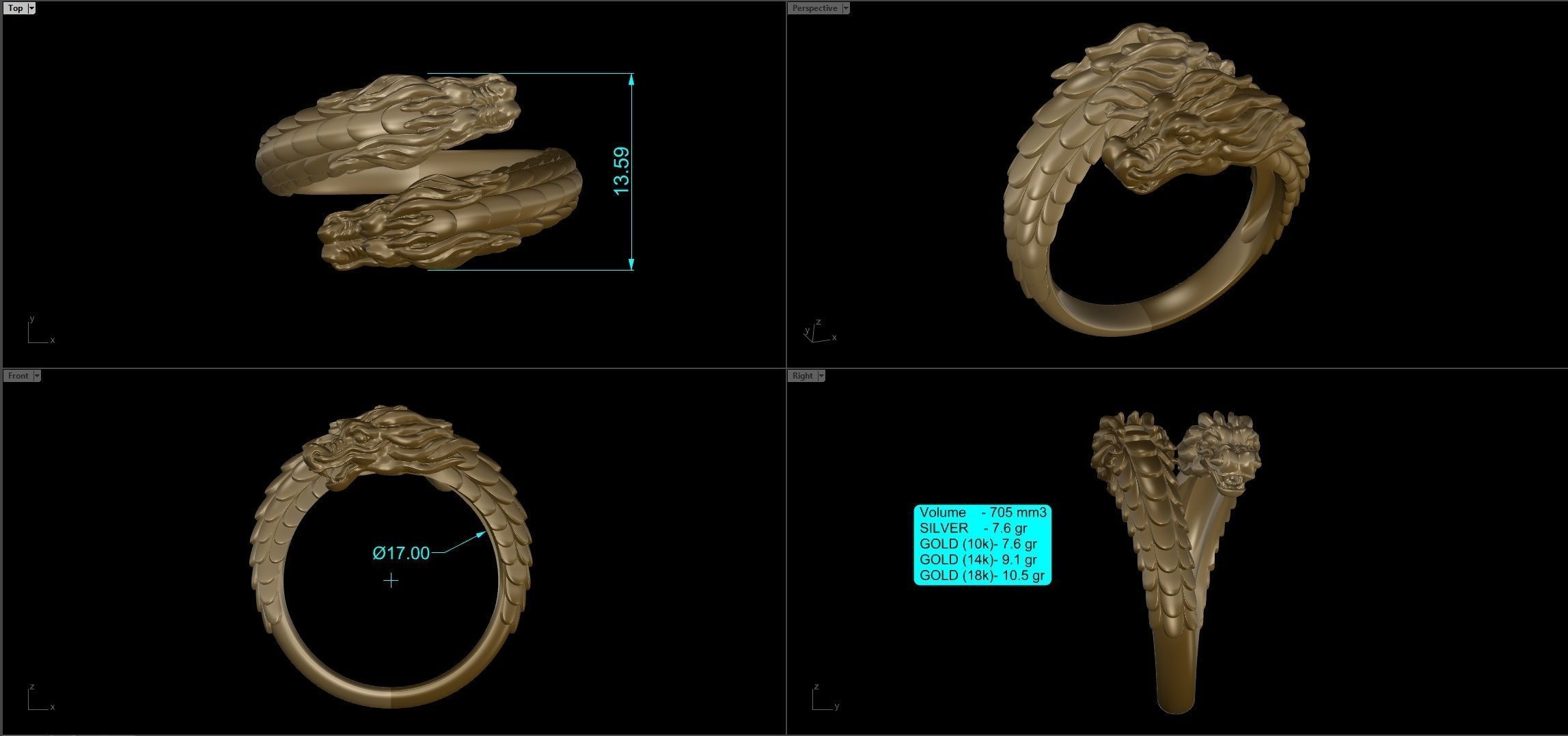Image resolution: width=1568 pixels, height=736 pixels.
Task: Select the Ø17.00 diameter annotation
Action: coord(402,553)
